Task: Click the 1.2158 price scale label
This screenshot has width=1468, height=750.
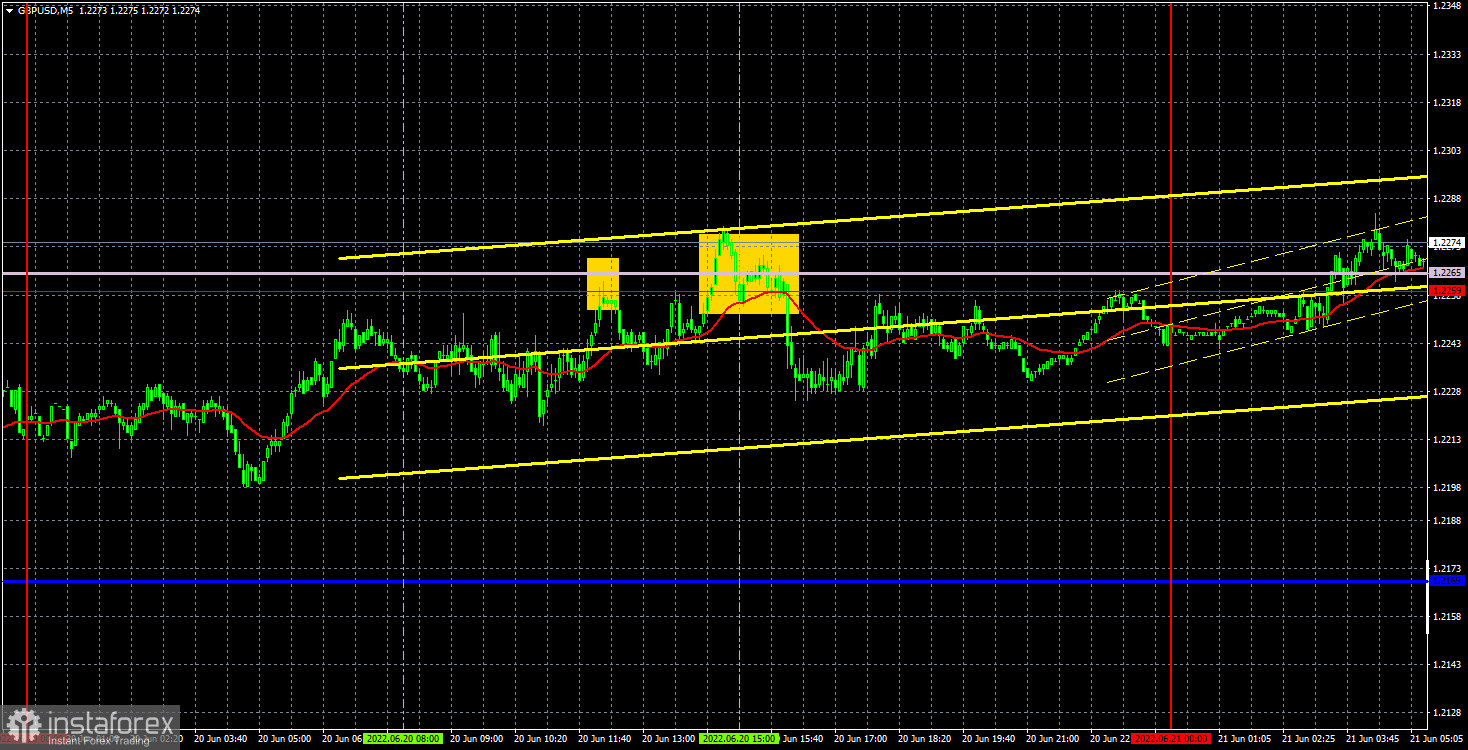Action: (1447, 617)
